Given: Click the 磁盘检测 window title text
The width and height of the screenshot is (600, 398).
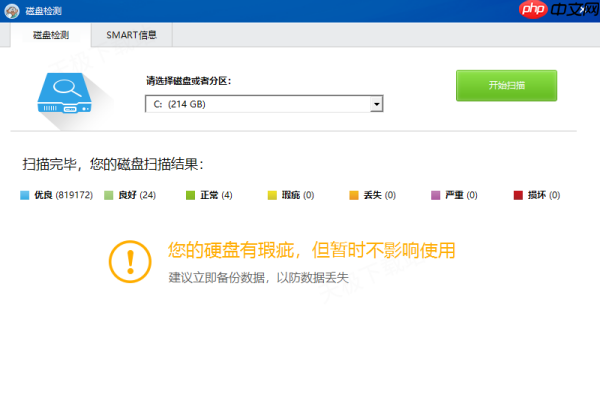Looking at the screenshot, I should (43, 11).
